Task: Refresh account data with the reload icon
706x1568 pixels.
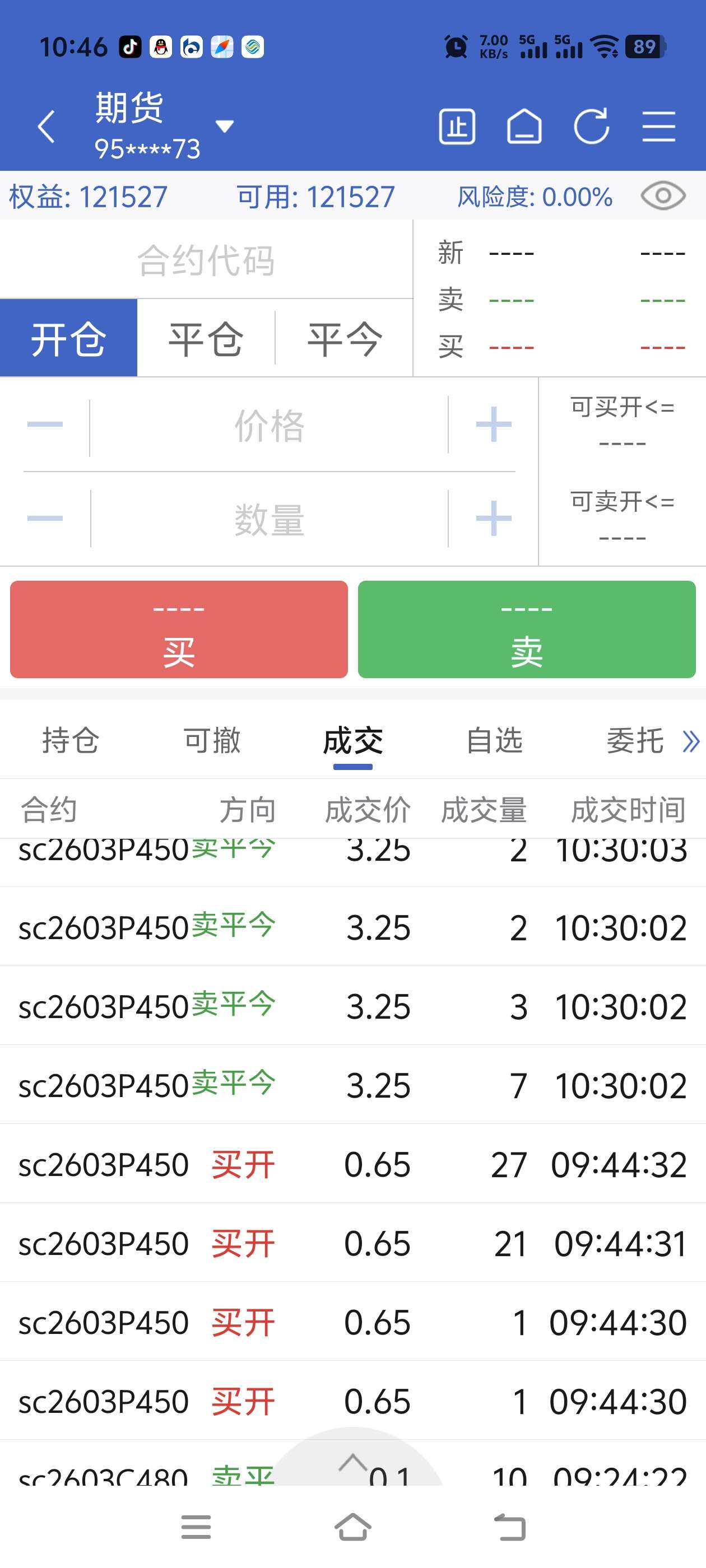Action: [591, 127]
